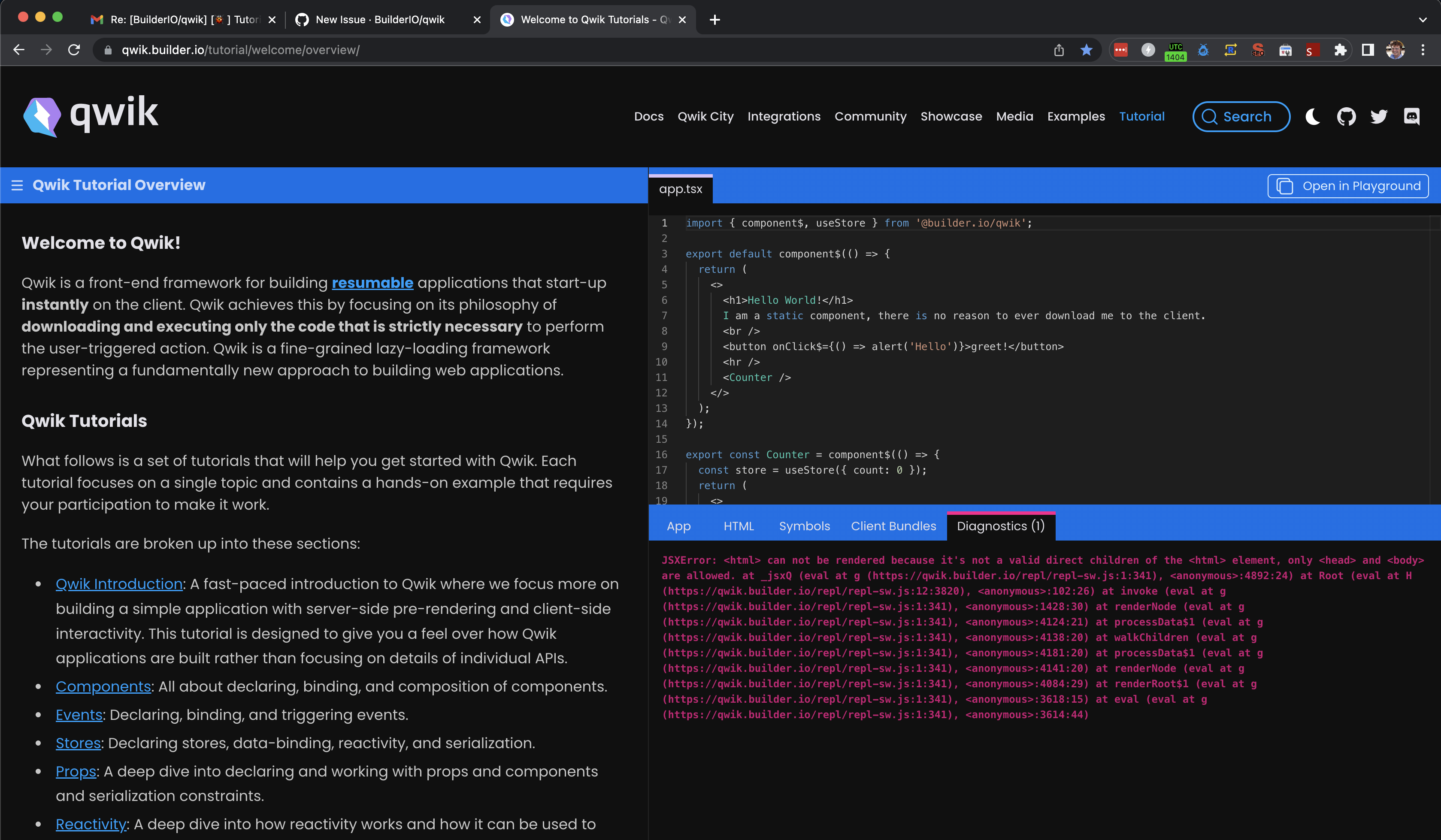Follow the resumable link
Image resolution: width=1441 pixels, height=840 pixels.
coord(372,283)
